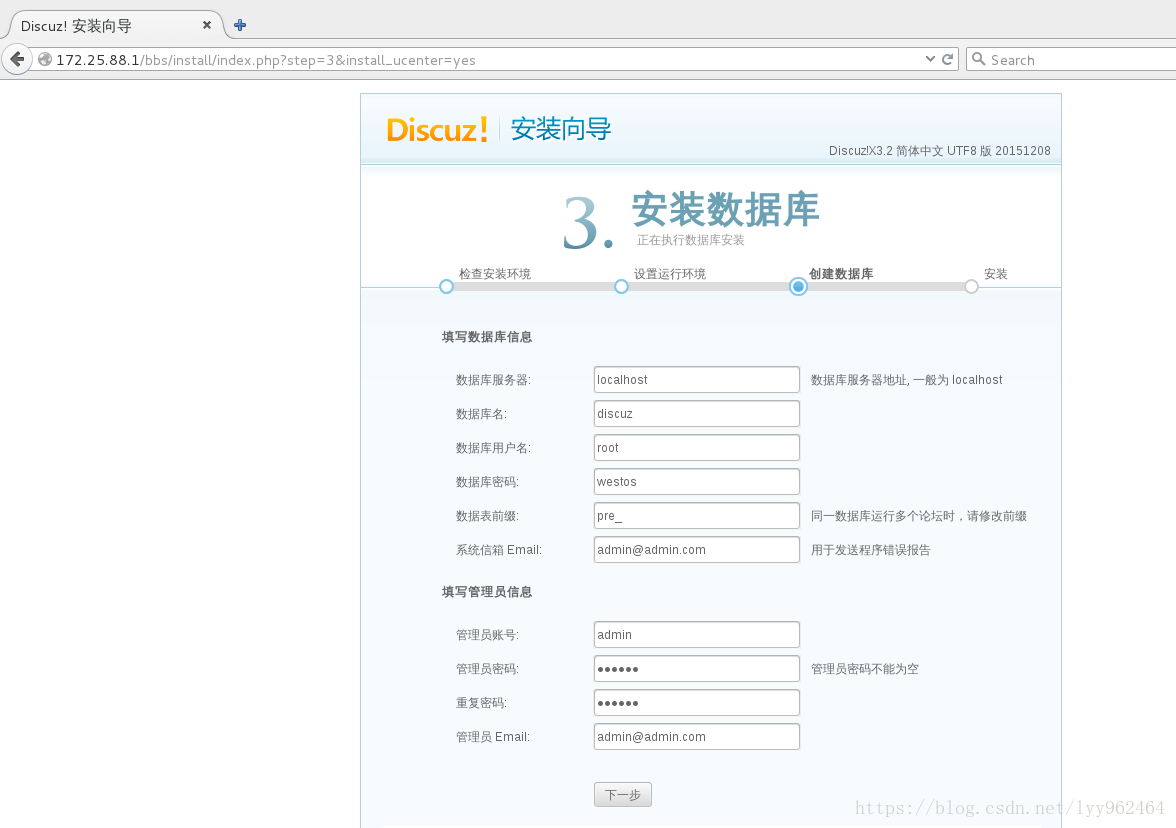This screenshot has width=1176, height=828.
Task: Click the 管理员密码不能为空 hint
Action: [x=865, y=669]
